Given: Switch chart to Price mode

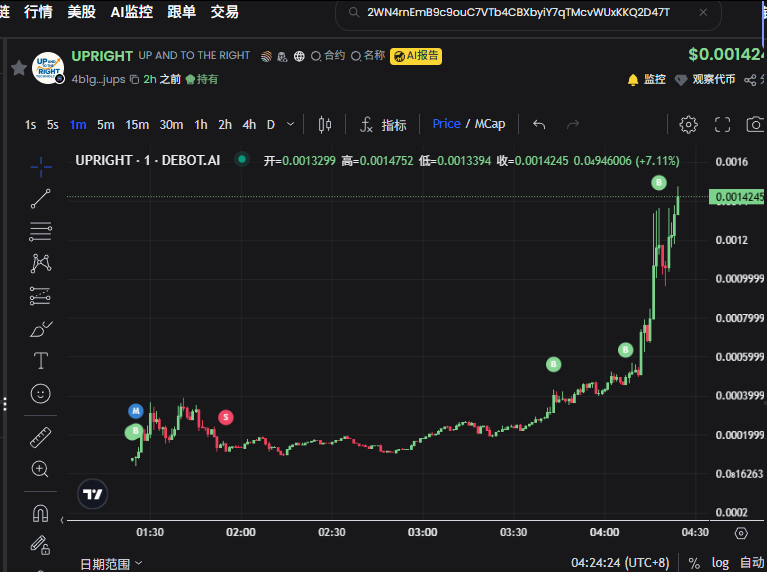Looking at the screenshot, I should (446, 124).
